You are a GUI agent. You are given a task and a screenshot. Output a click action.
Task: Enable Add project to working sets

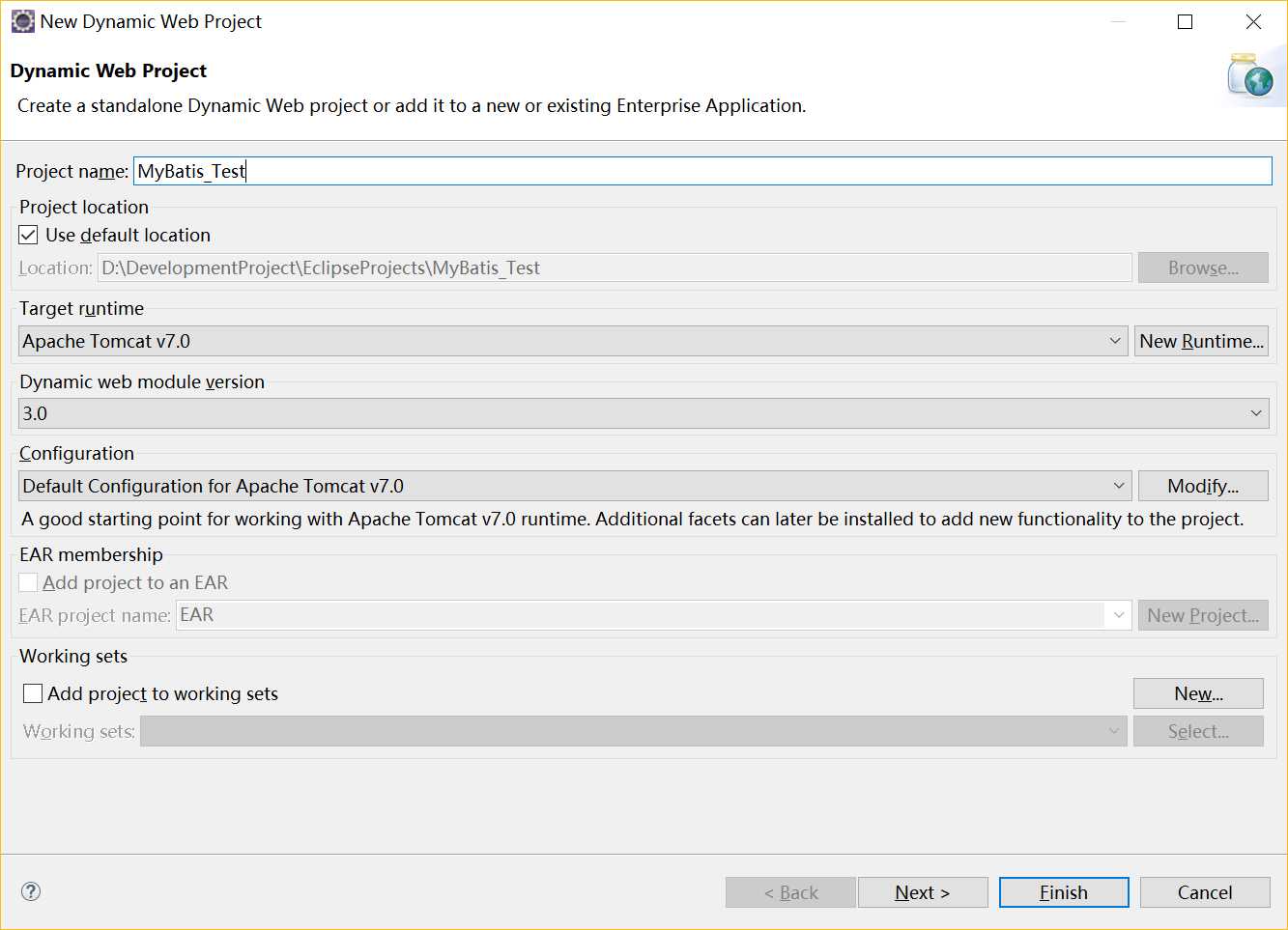coord(33,693)
